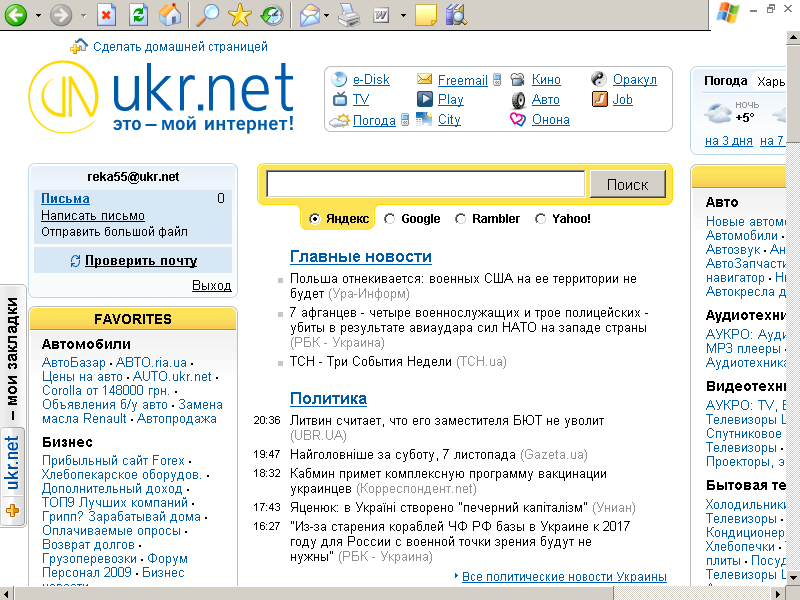The image size is (800, 600).
Task: Open the Политика section heading
Action: tap(329, 398)
